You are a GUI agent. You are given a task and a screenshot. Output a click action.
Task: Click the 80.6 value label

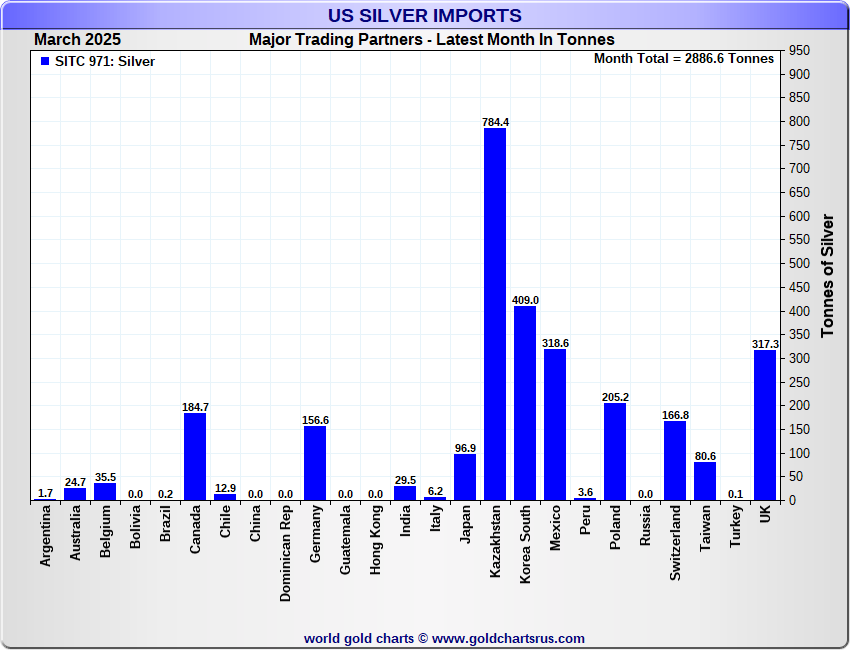pyautogui.click(x=705, y=456)
